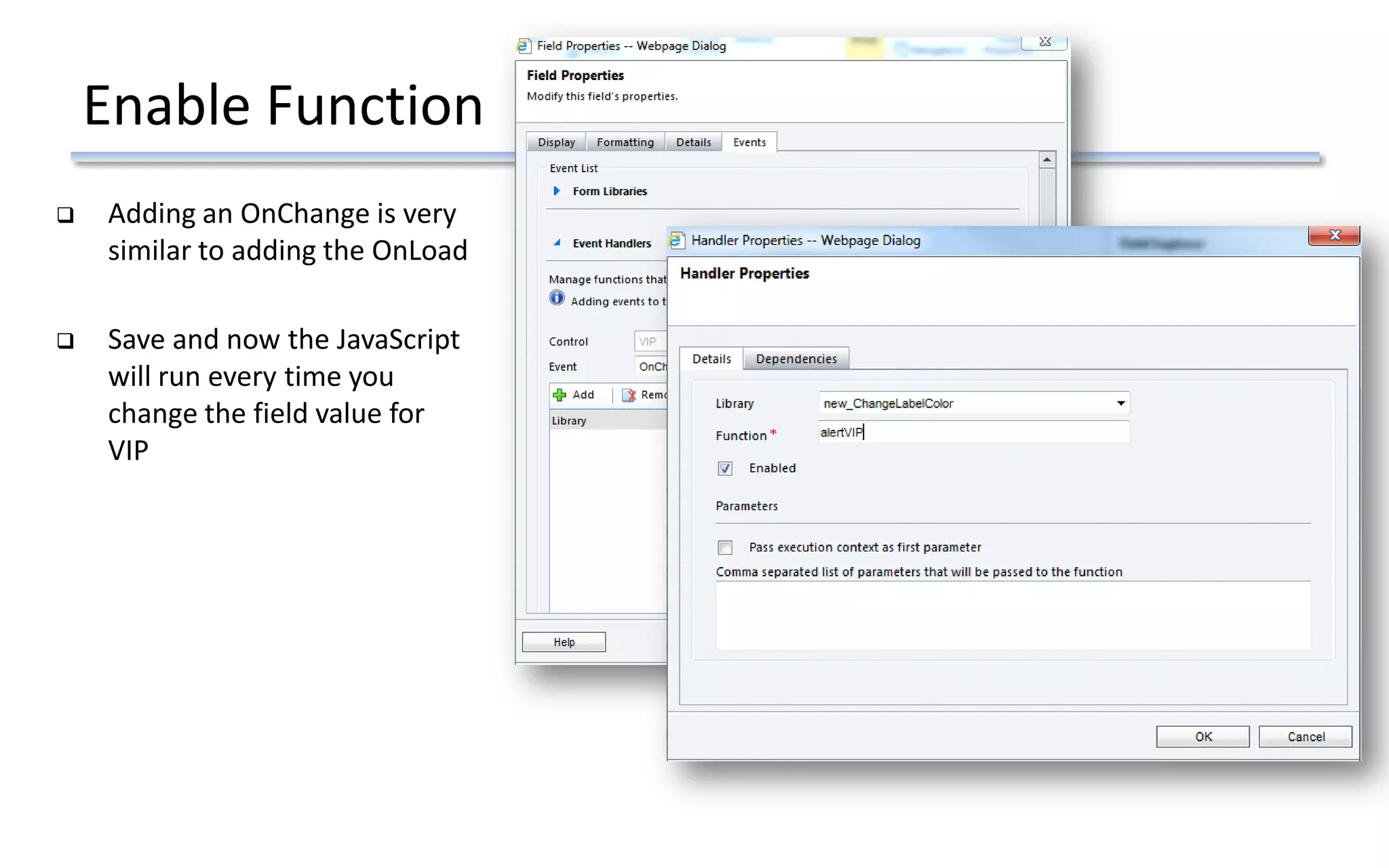Click the blue information icon
Screen dimensions: 1389x868
click(x=557, y=298)
